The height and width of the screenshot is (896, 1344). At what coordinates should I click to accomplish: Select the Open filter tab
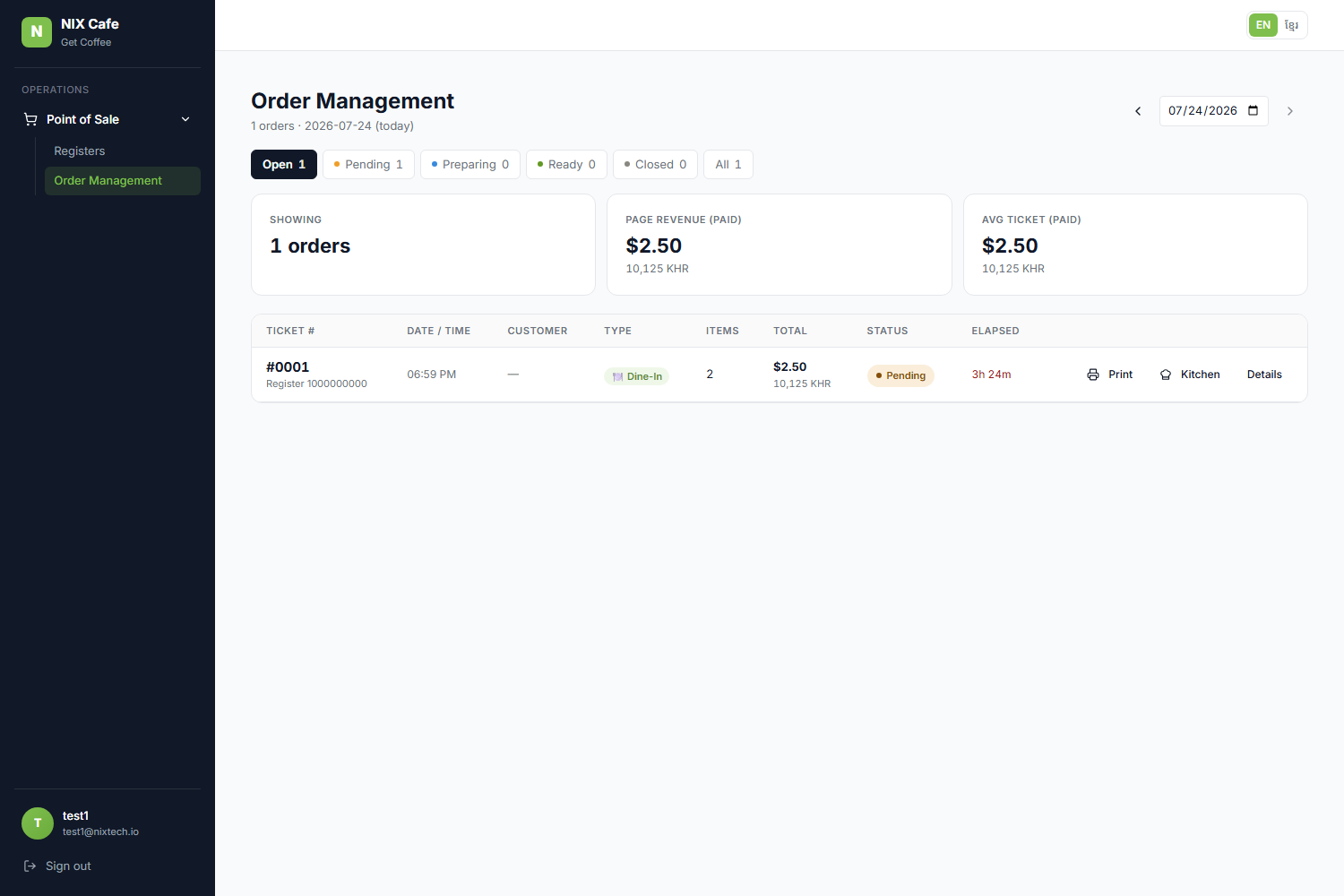tap(284, 165)
